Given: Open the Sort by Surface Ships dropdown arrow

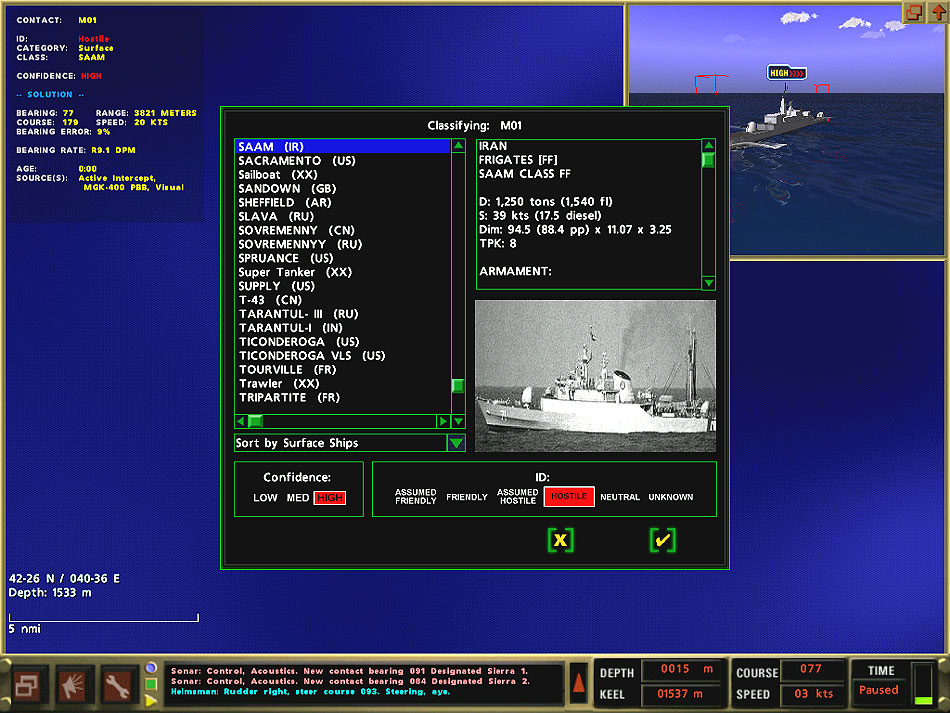Looking at the screenshot, I should 456,443.
